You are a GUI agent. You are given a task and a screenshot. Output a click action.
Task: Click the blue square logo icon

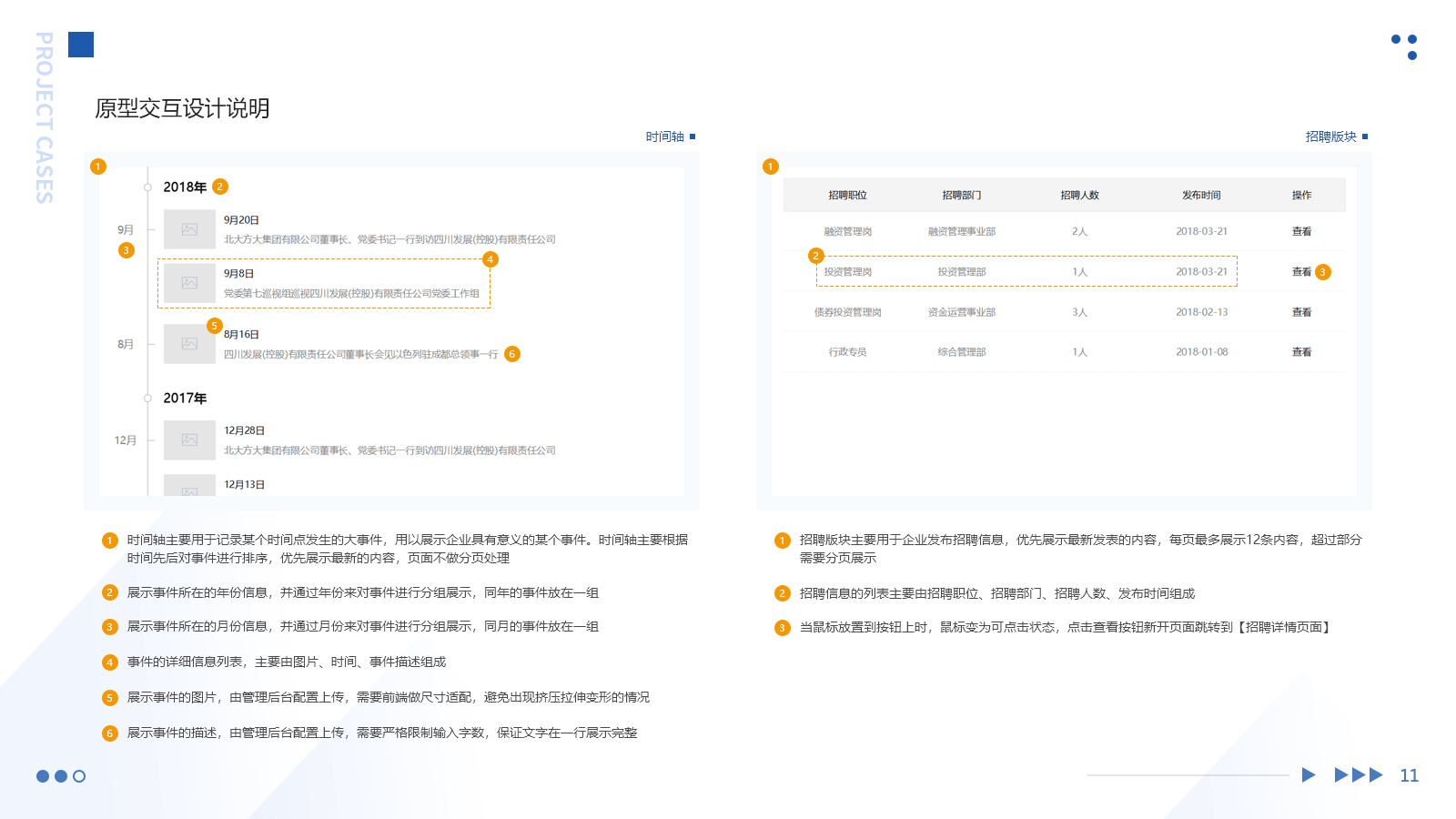tap(81, 45)
